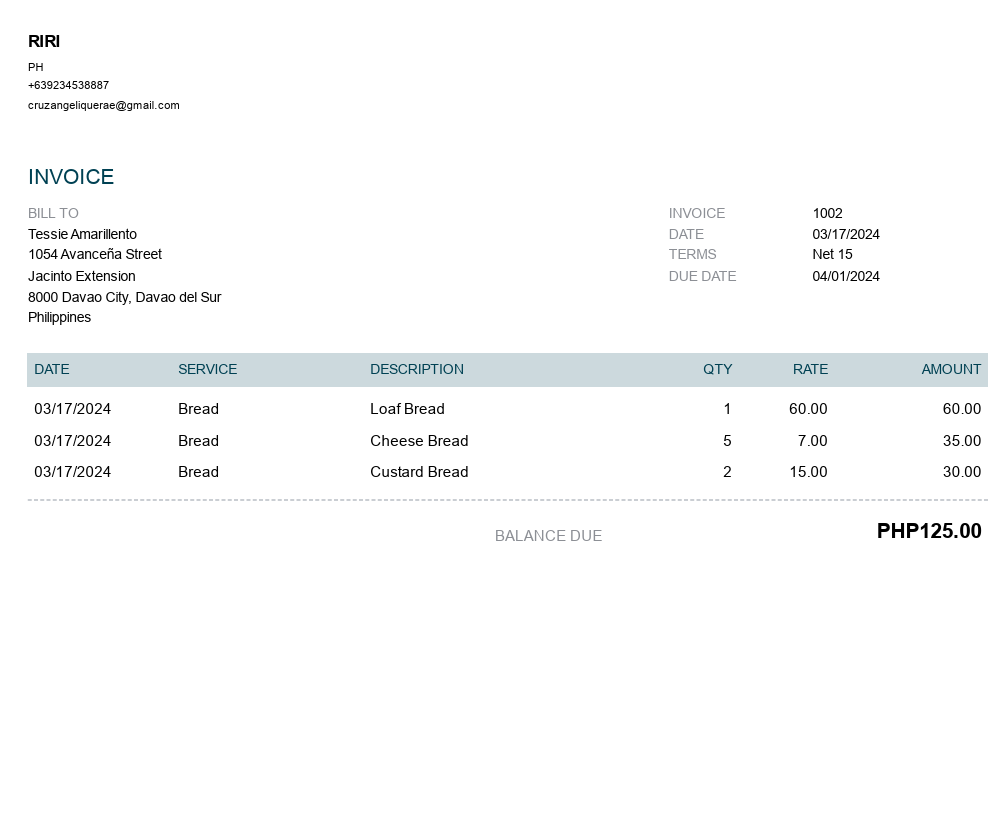Image resolution: width=1004 pixels, height=818 pixels.
Task: Click the DESCRIPTION column header
Action: coord(417,369)
